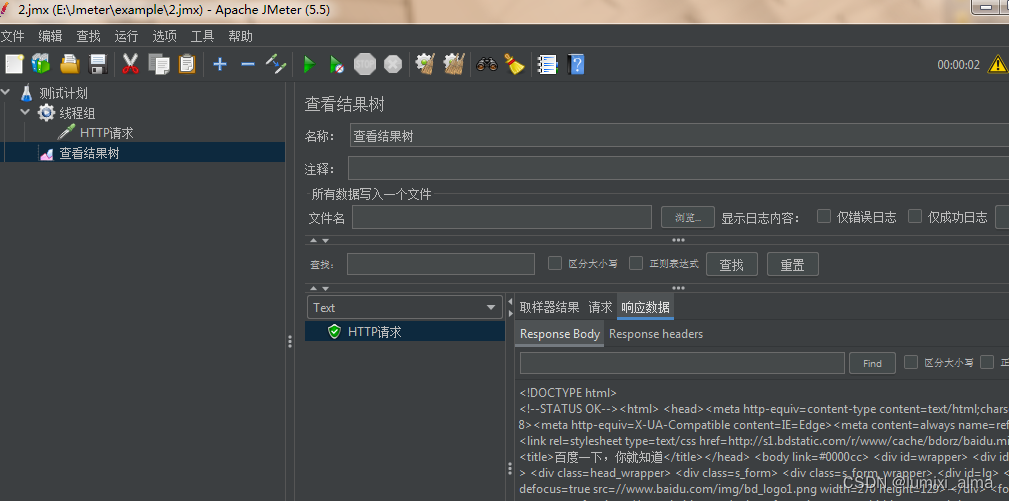Click the Cut scissors icon

[x=131, y=64]
